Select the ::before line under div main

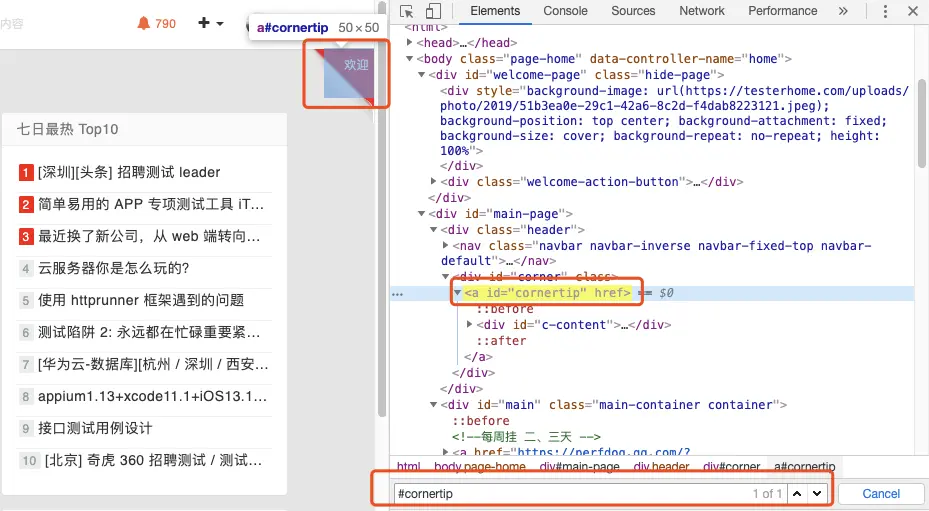tap(480, 421)
